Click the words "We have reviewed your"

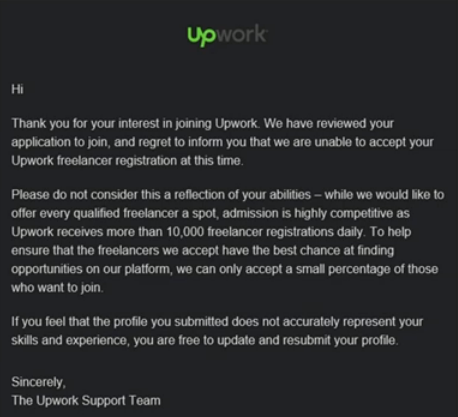[x=329, y=124]
